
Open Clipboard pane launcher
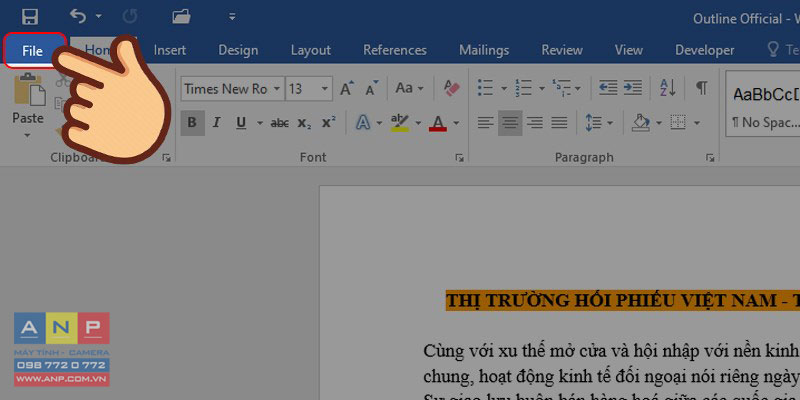click(x=166, y=158)
